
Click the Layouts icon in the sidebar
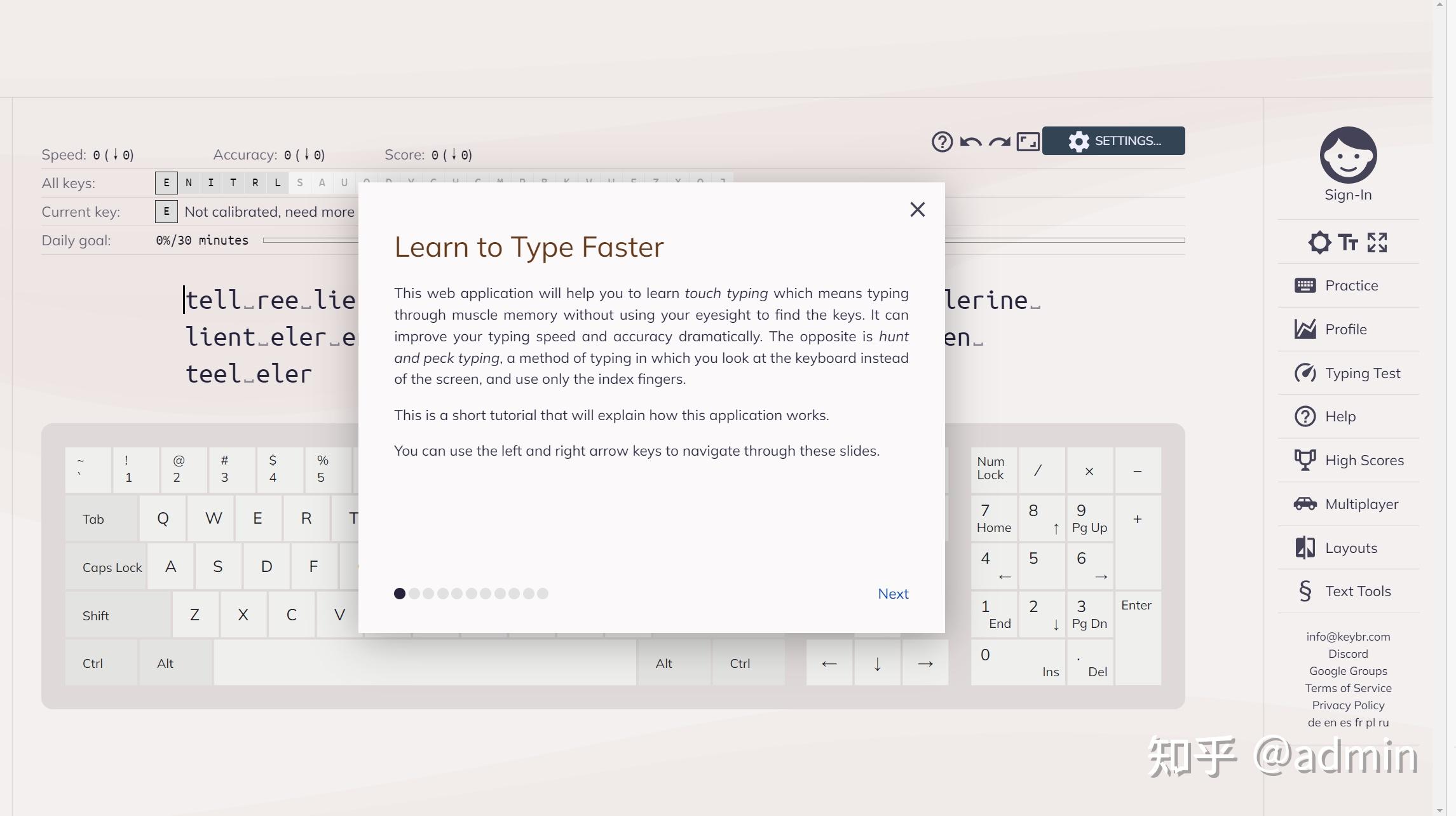tap(1305, 548)
